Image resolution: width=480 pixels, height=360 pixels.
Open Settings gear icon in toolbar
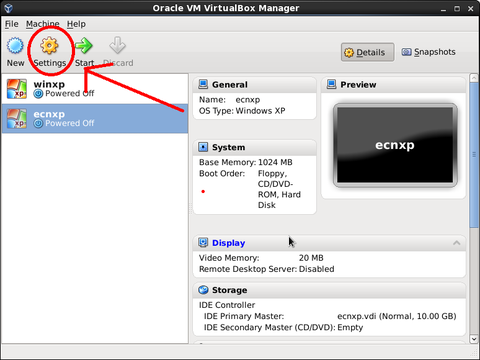(x=49, y=45)
